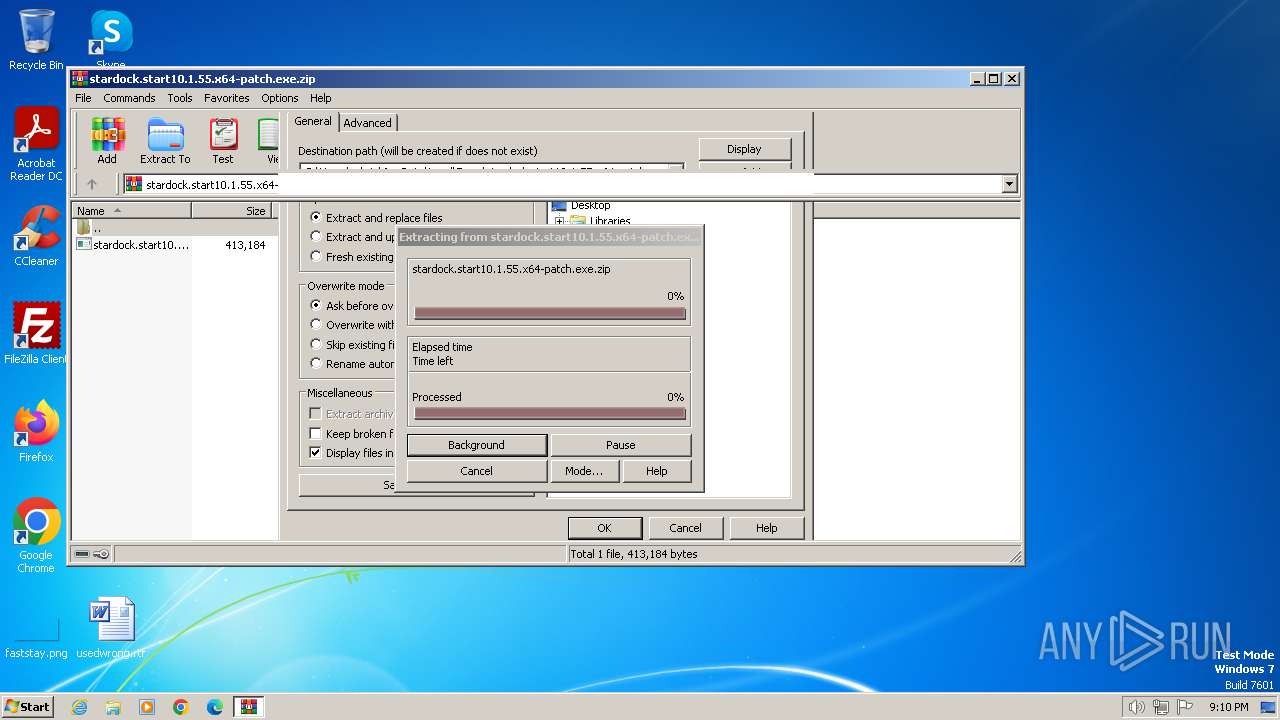Open the address bar path dropdown
1280x720 pixels.
click(x=1009, y=184)
